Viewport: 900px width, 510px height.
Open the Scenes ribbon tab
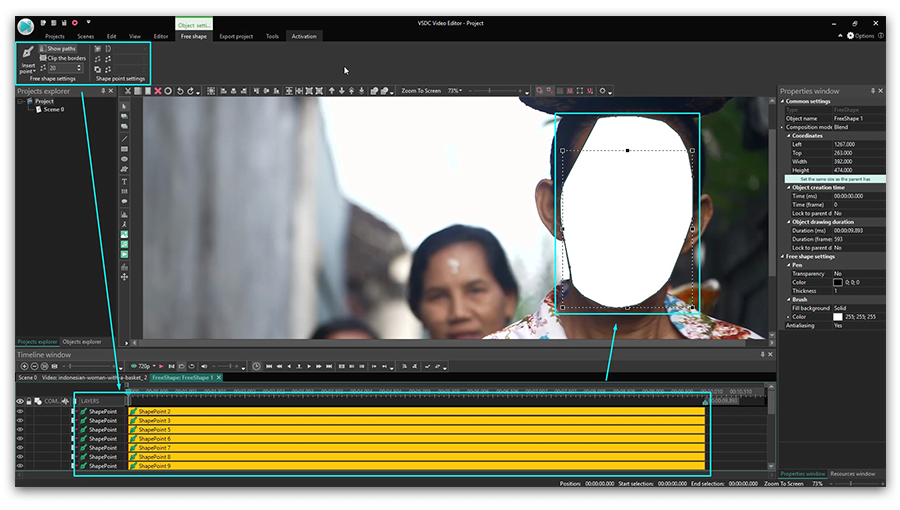(x=86, y=36)
